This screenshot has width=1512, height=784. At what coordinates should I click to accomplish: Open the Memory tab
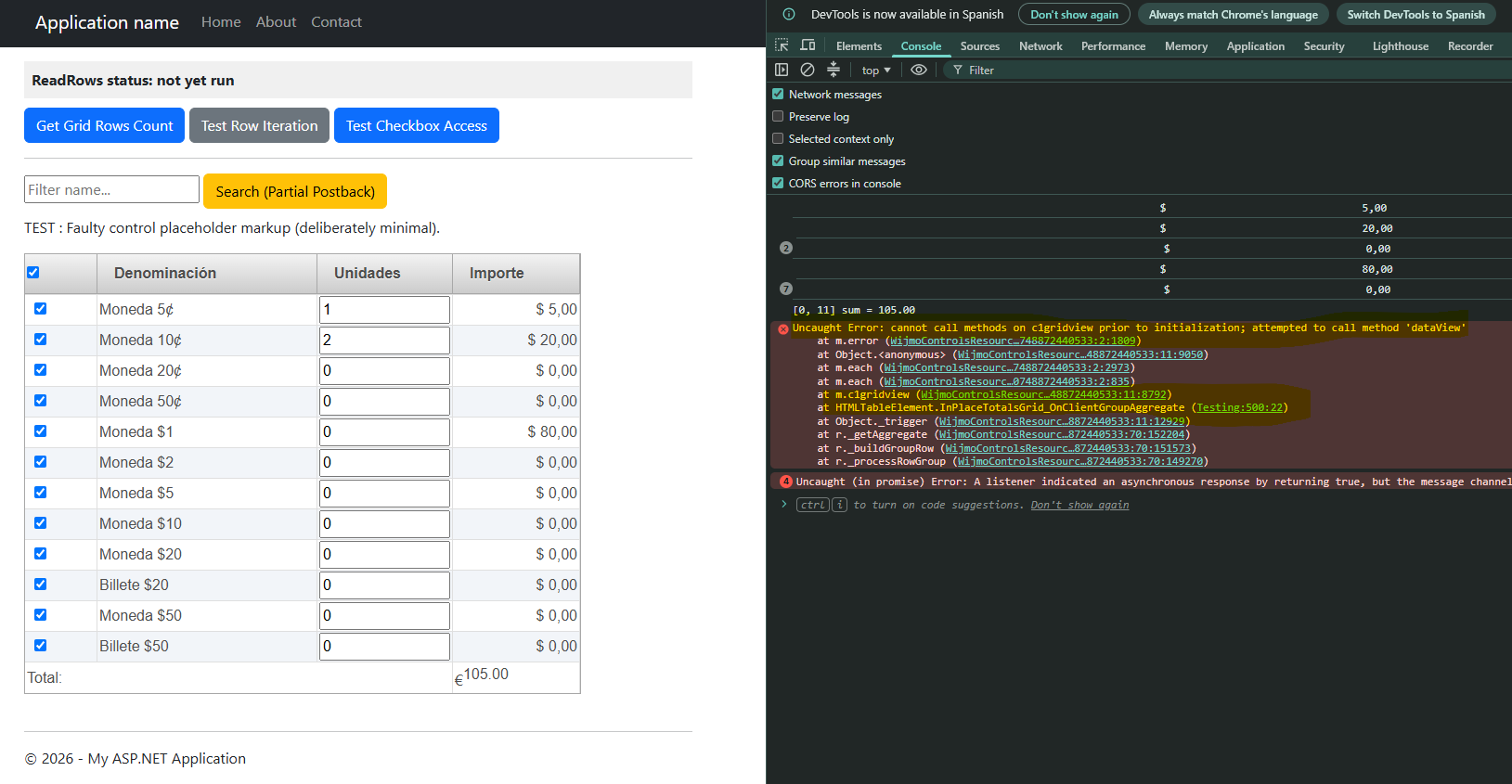coord(1186,45)
